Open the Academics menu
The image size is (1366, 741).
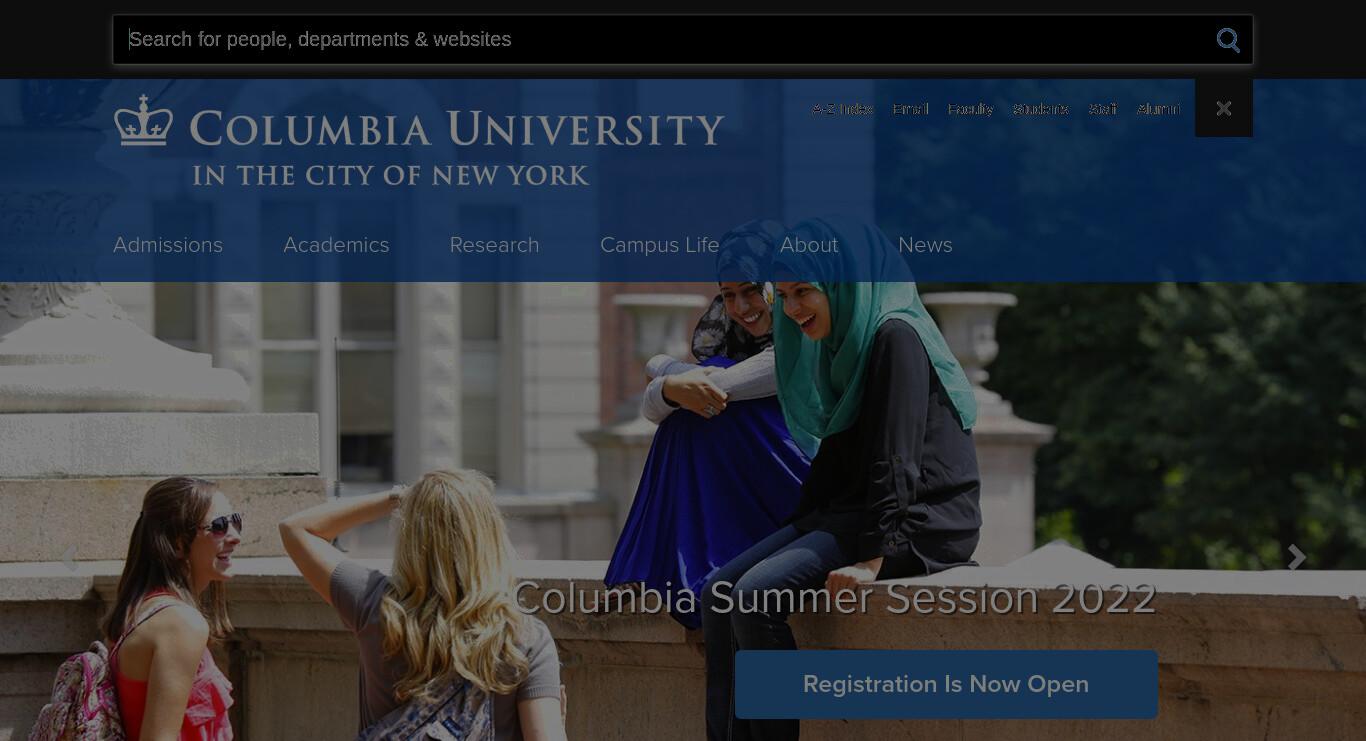coord(336,245)
